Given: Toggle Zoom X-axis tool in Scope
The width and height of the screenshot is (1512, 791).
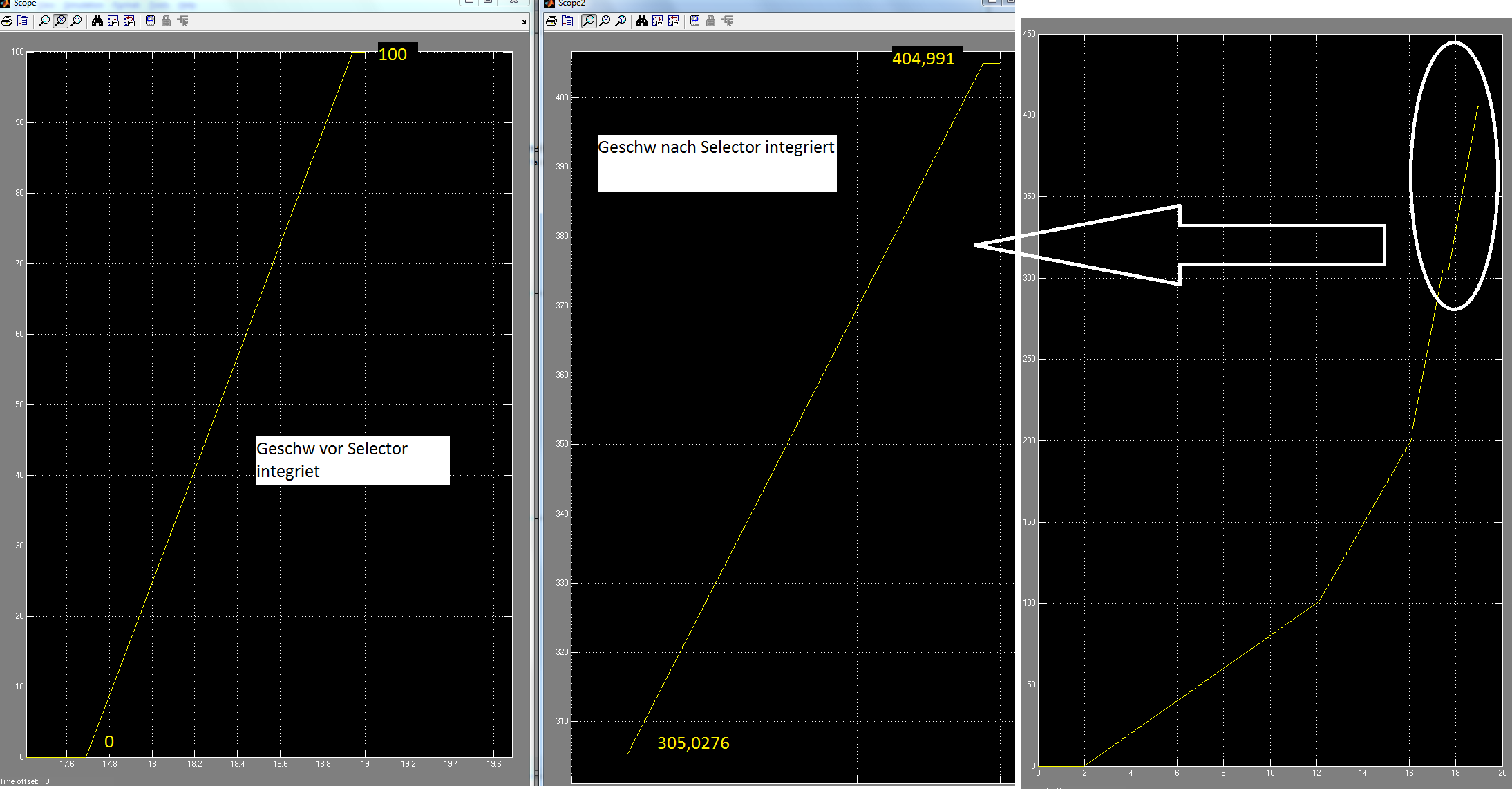Looking at the screenshot, I should click(60, 21).
